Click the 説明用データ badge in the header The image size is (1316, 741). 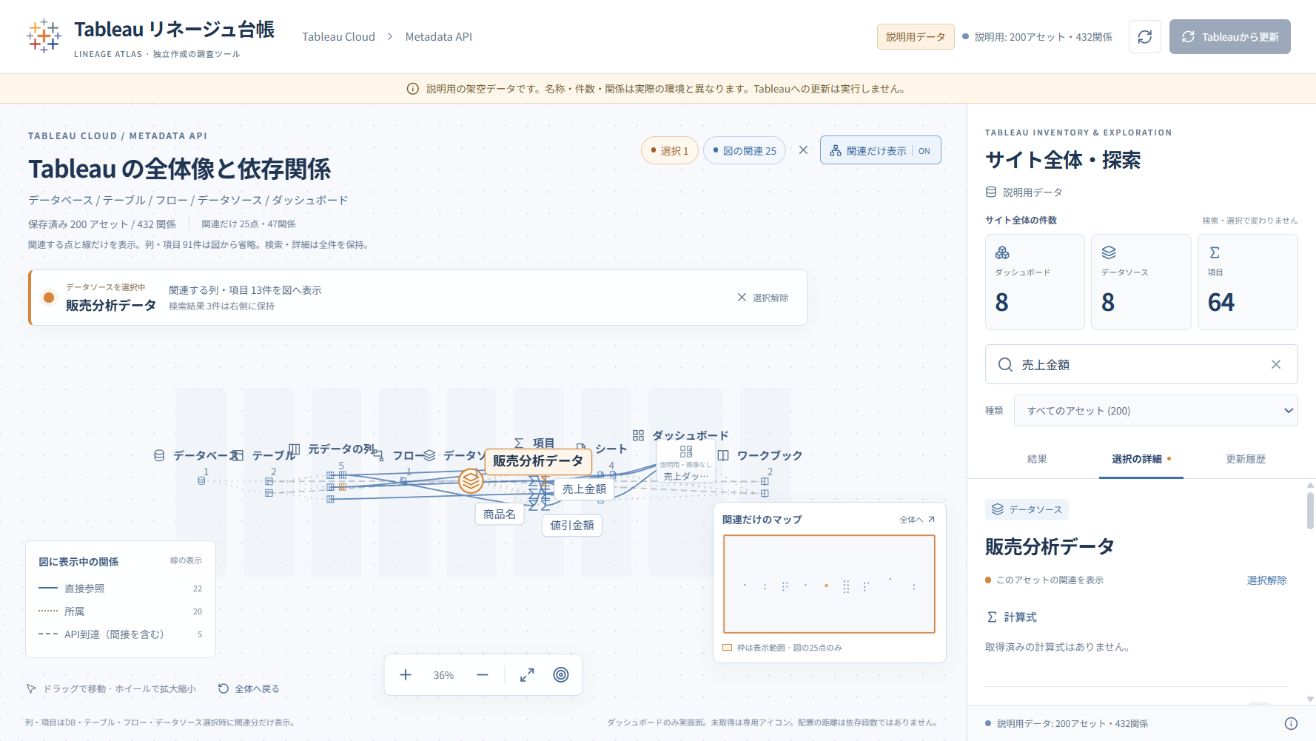[x=915, y=36]
